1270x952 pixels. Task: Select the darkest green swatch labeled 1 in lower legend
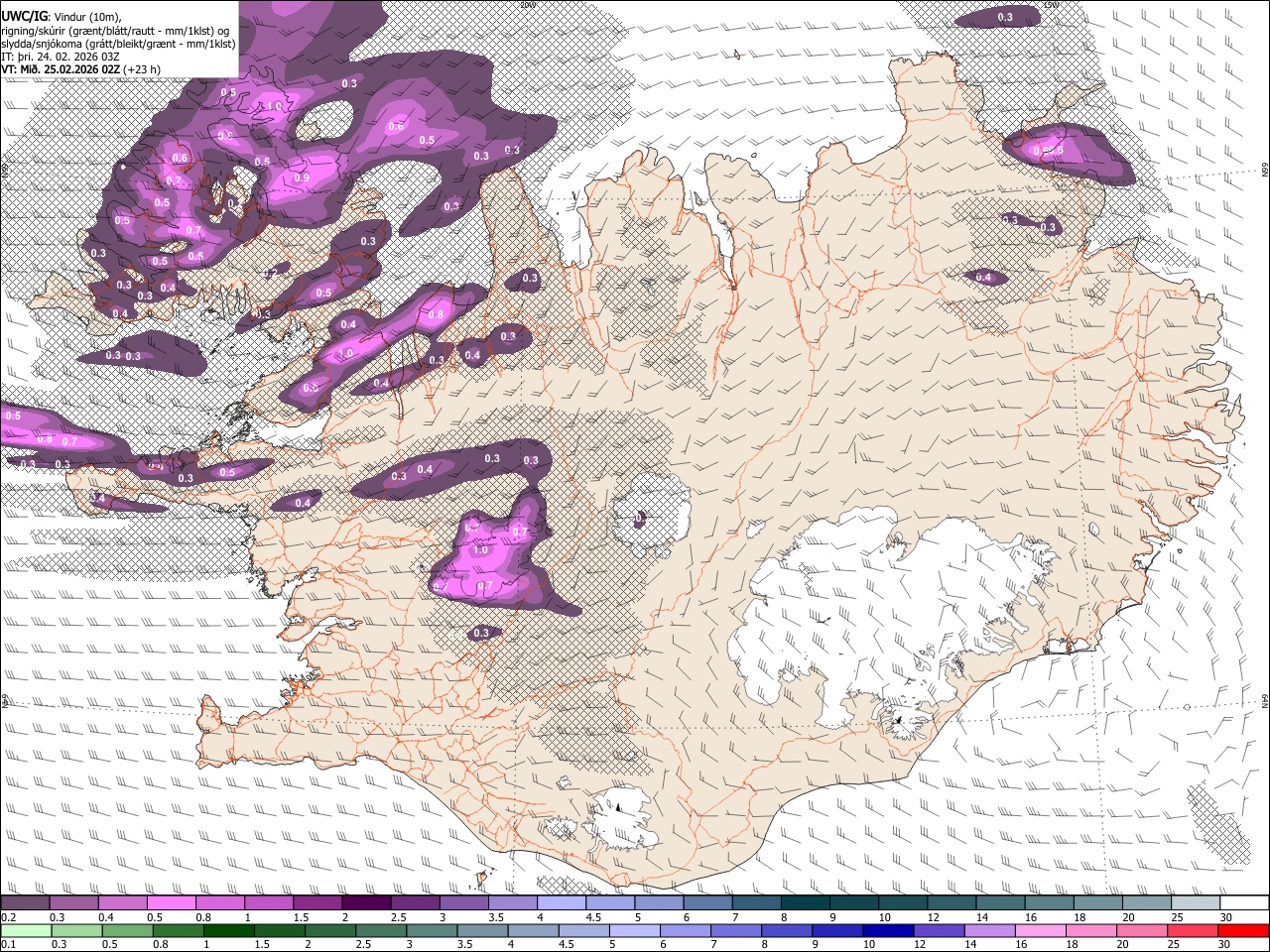click(x=228, y=930)
